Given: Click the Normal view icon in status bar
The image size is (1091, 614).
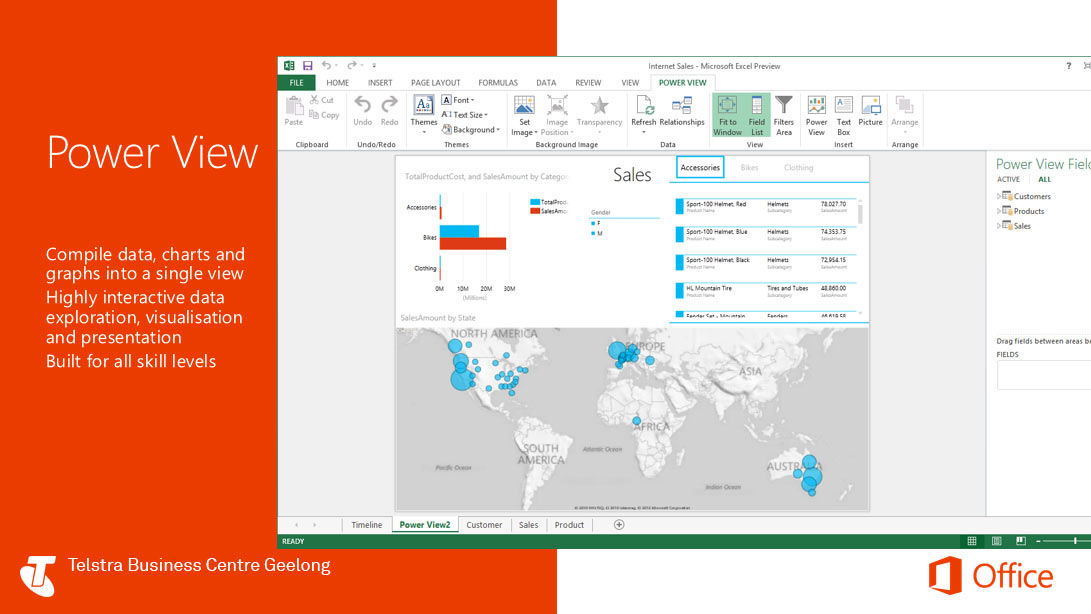Looking at the screenshot, I should pyautogui.click(x=972, y=541).
